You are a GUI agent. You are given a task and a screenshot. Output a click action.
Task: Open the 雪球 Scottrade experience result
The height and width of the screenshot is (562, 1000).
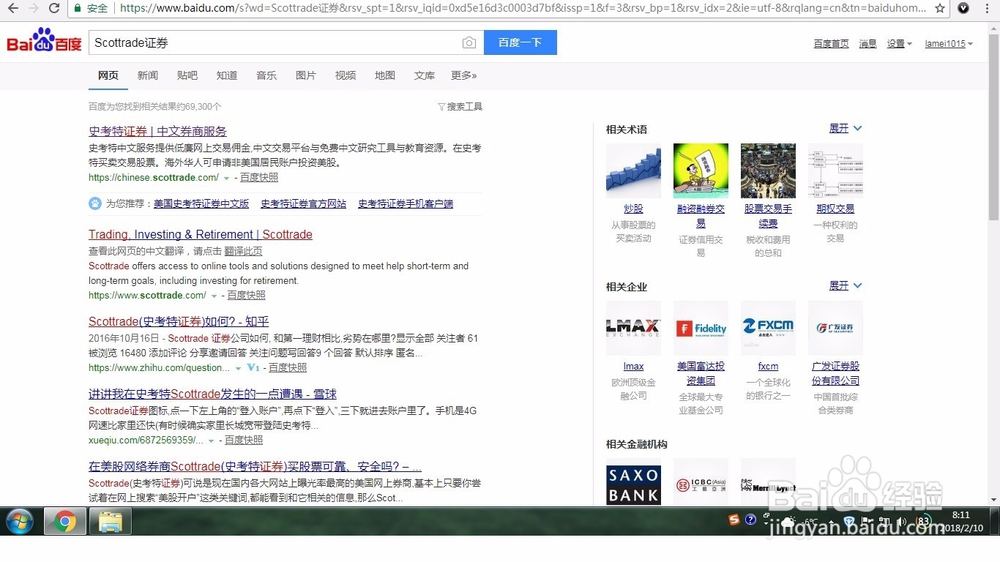pyautogui.click(x=212, y=394)
